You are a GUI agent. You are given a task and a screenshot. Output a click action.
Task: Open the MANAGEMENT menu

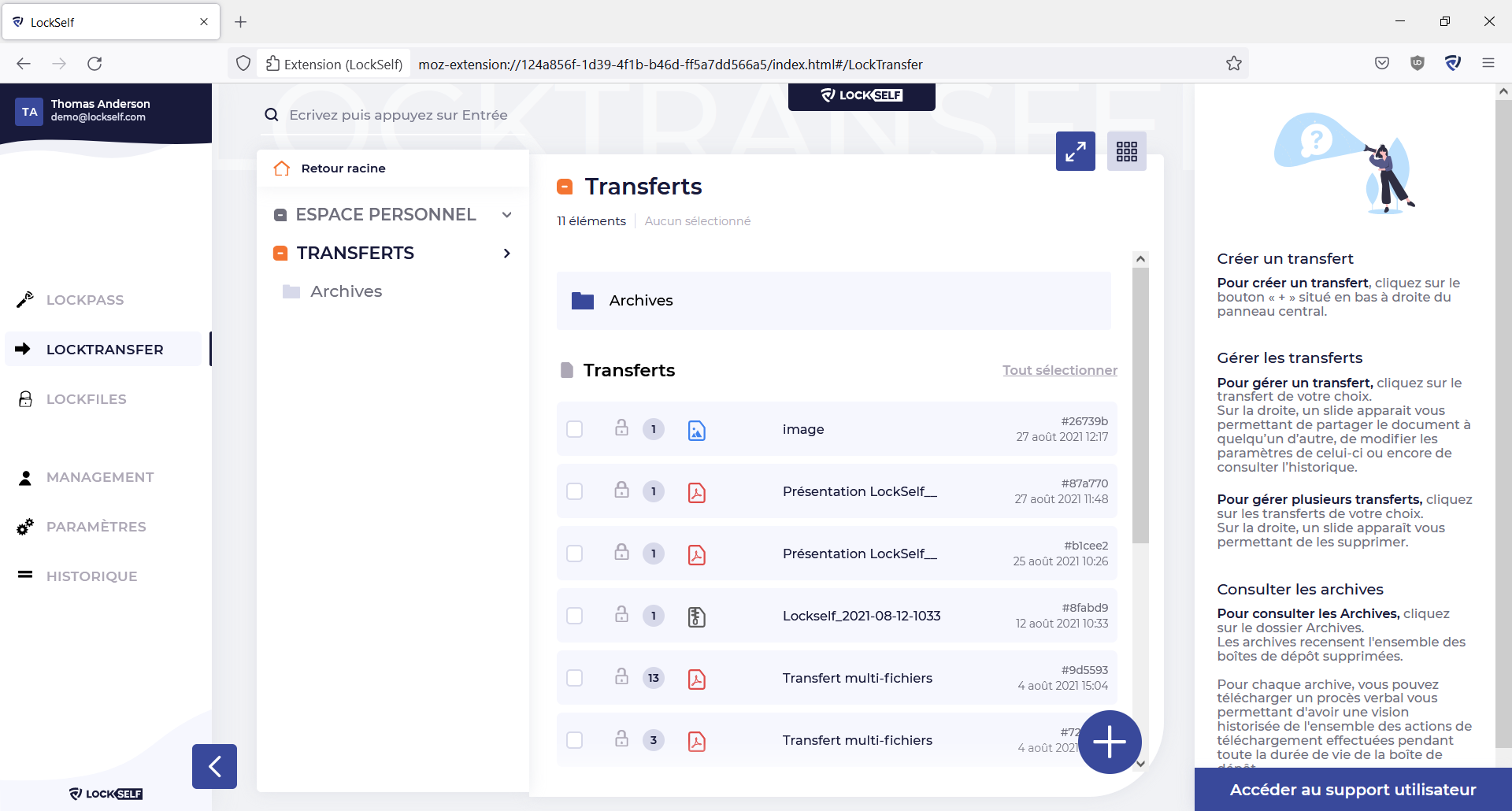100,477
